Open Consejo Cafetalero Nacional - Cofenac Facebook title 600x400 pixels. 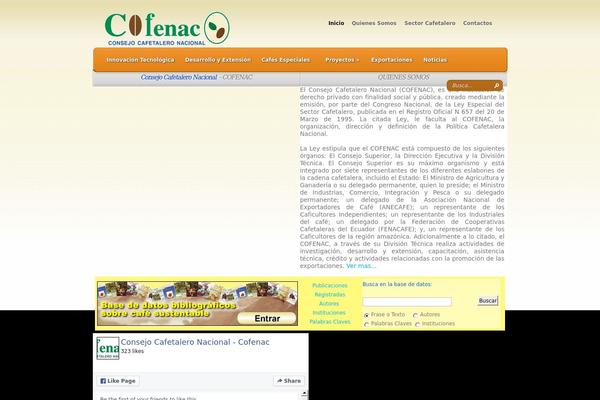point(195,342)
